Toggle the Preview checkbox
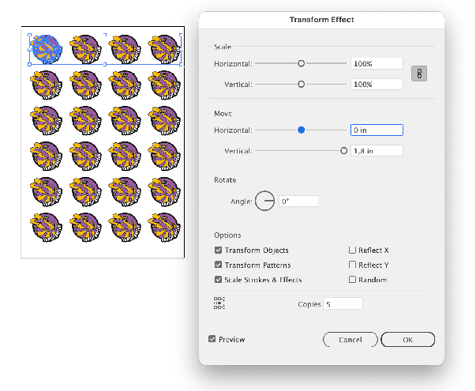This screenshot has width=475, height=391. tap(212, 339)
